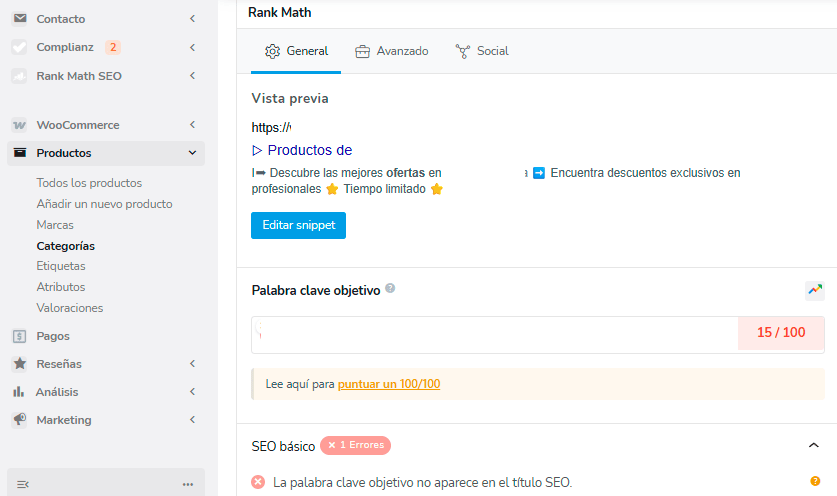Switch to the Avanzado tab

(x=391, y=51)
